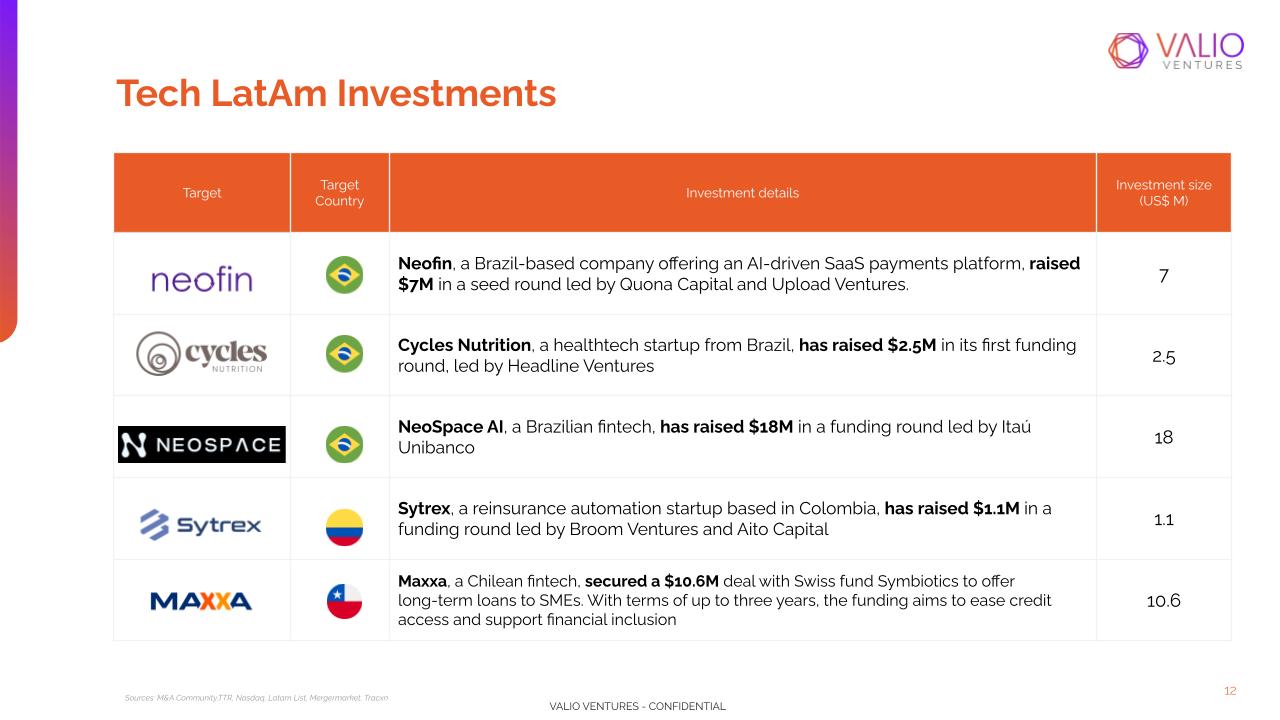The image size is (1280, 720).
Task: Click the Maxxa investment details text
Action: (x=725, y=600)
